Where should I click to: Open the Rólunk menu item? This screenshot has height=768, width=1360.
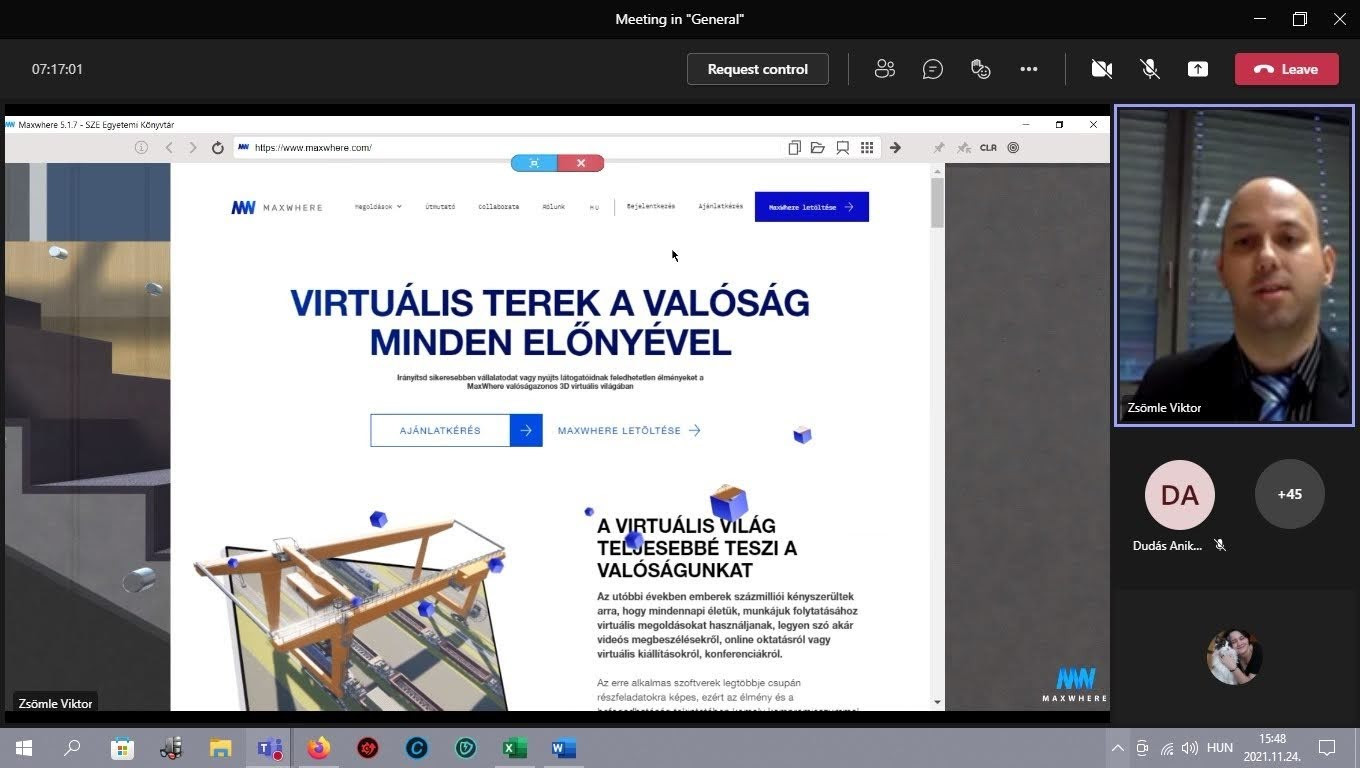[553, 207]
